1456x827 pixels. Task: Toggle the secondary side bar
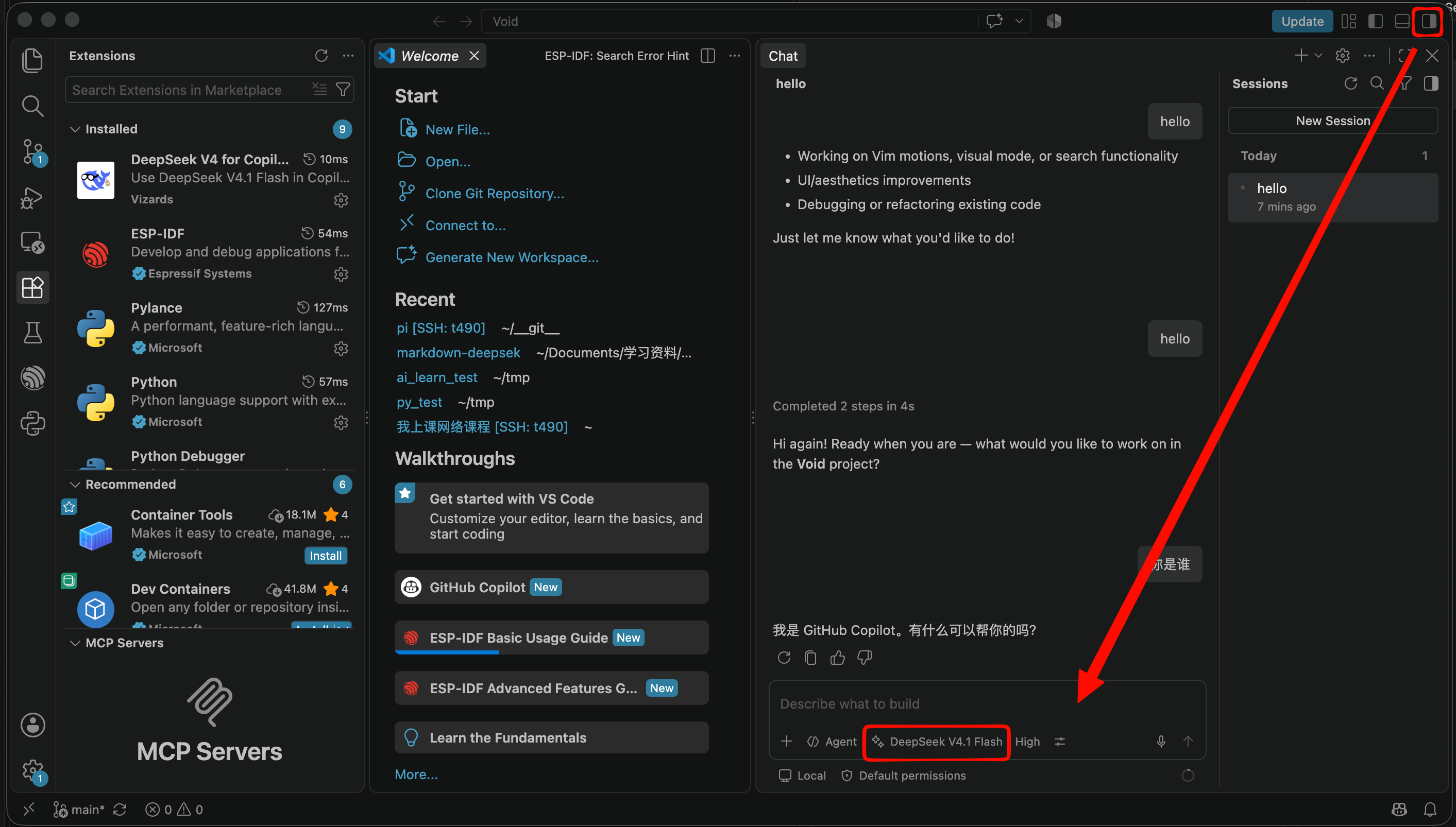[x=1429, y=21]
